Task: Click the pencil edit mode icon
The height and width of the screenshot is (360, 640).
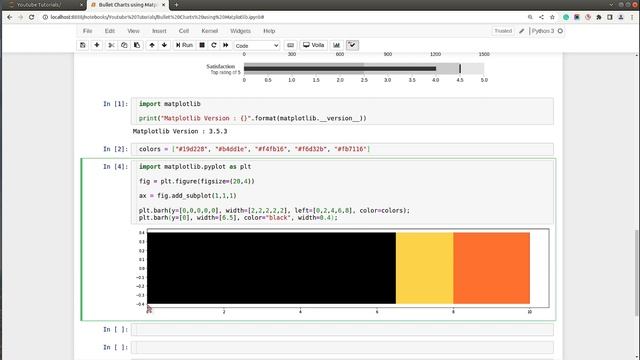Action: pyautogui.click(x=522, y=31)
